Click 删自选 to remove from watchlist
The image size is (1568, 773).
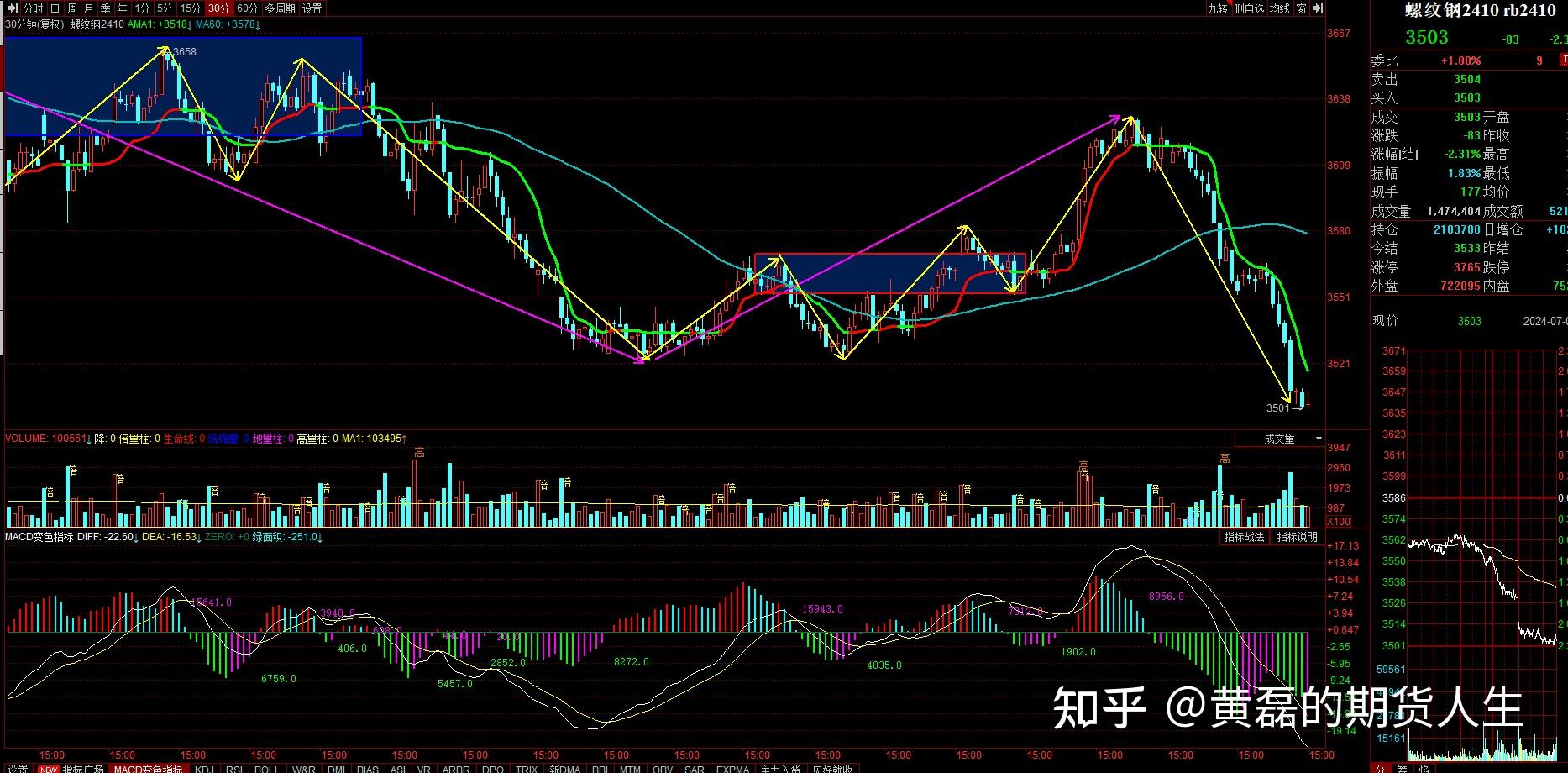(1249, 8)
